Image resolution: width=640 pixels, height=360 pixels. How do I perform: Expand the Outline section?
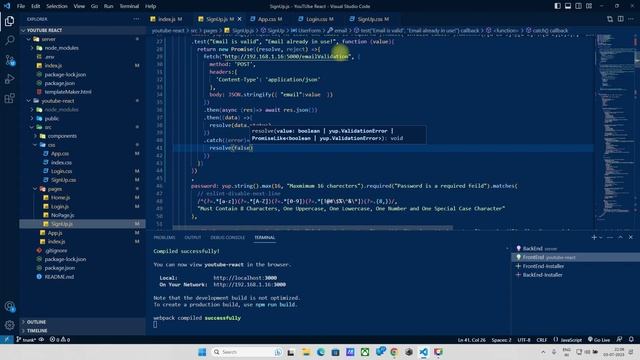point(82,322)
